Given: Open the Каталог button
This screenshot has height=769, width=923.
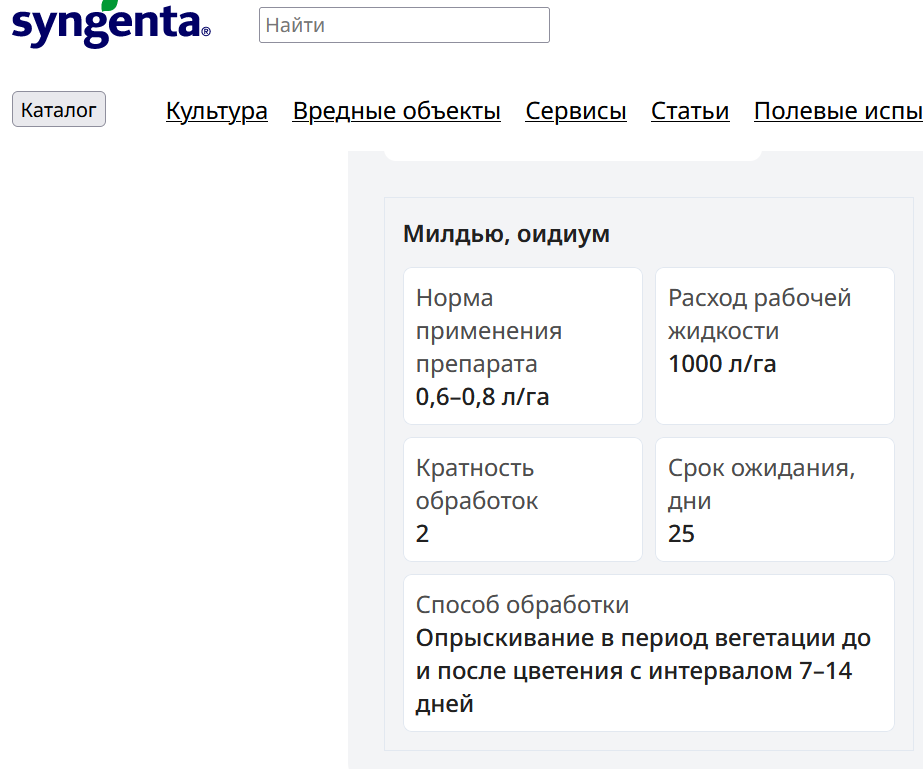Looking at the screenshot, I should [59, 109].
